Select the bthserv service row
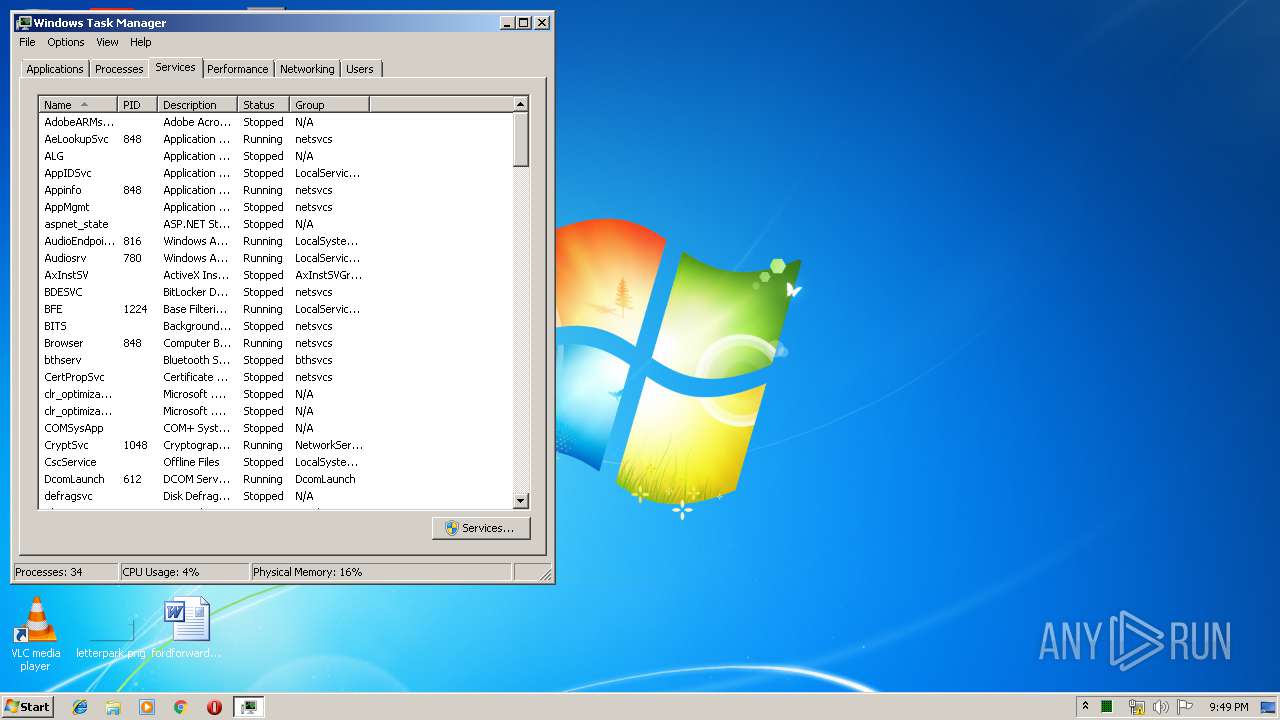The width and height of the screenshot is (1280, 720). pyautogui.click(x=275, y=360)
